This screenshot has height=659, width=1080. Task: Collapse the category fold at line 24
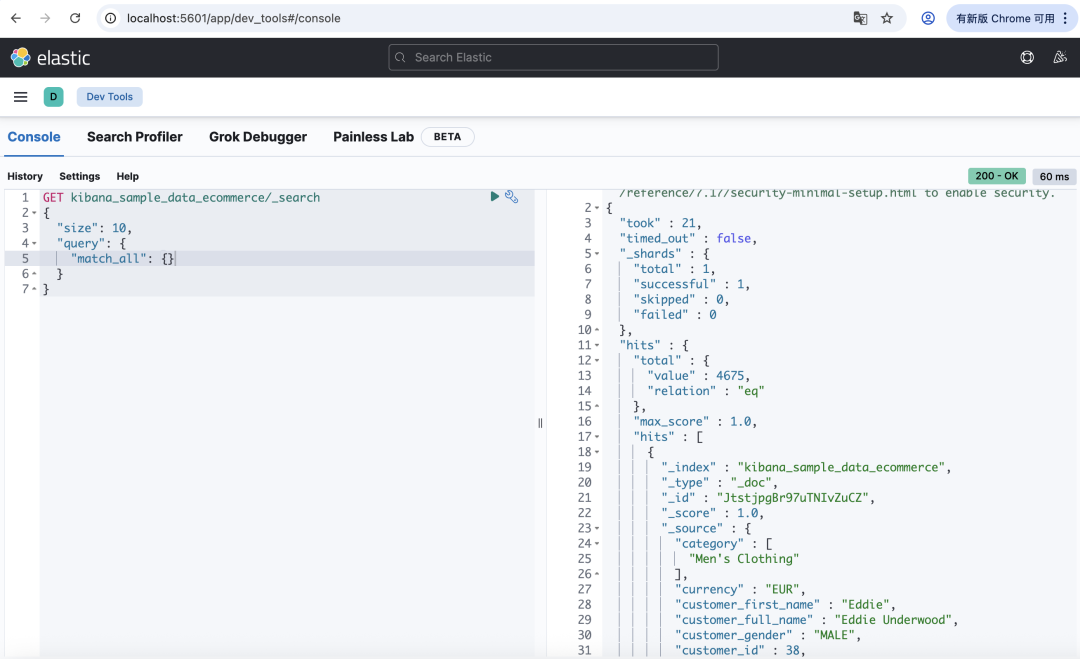(x=597, y=543)
